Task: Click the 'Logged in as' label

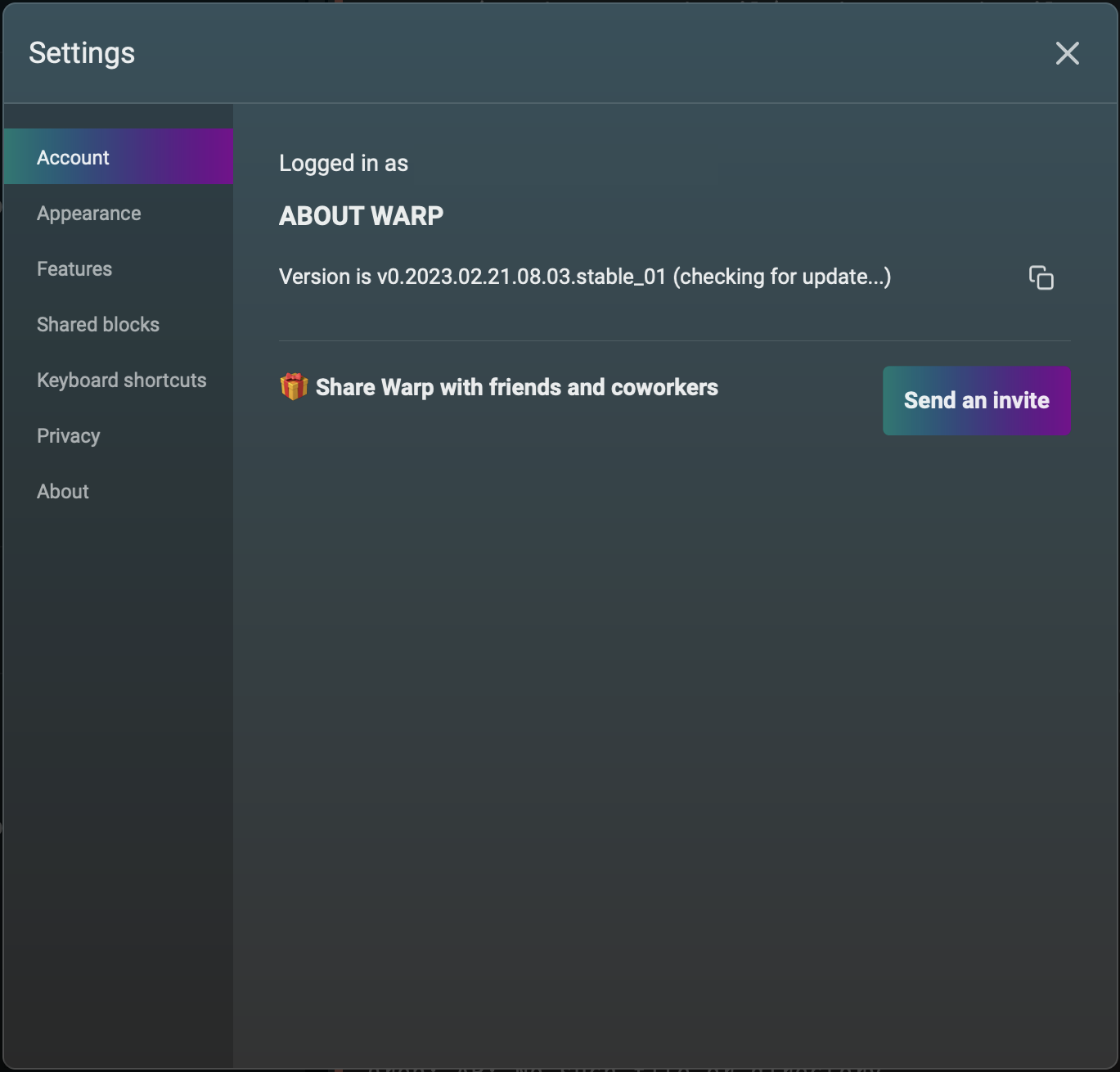Action: (344, 164)
